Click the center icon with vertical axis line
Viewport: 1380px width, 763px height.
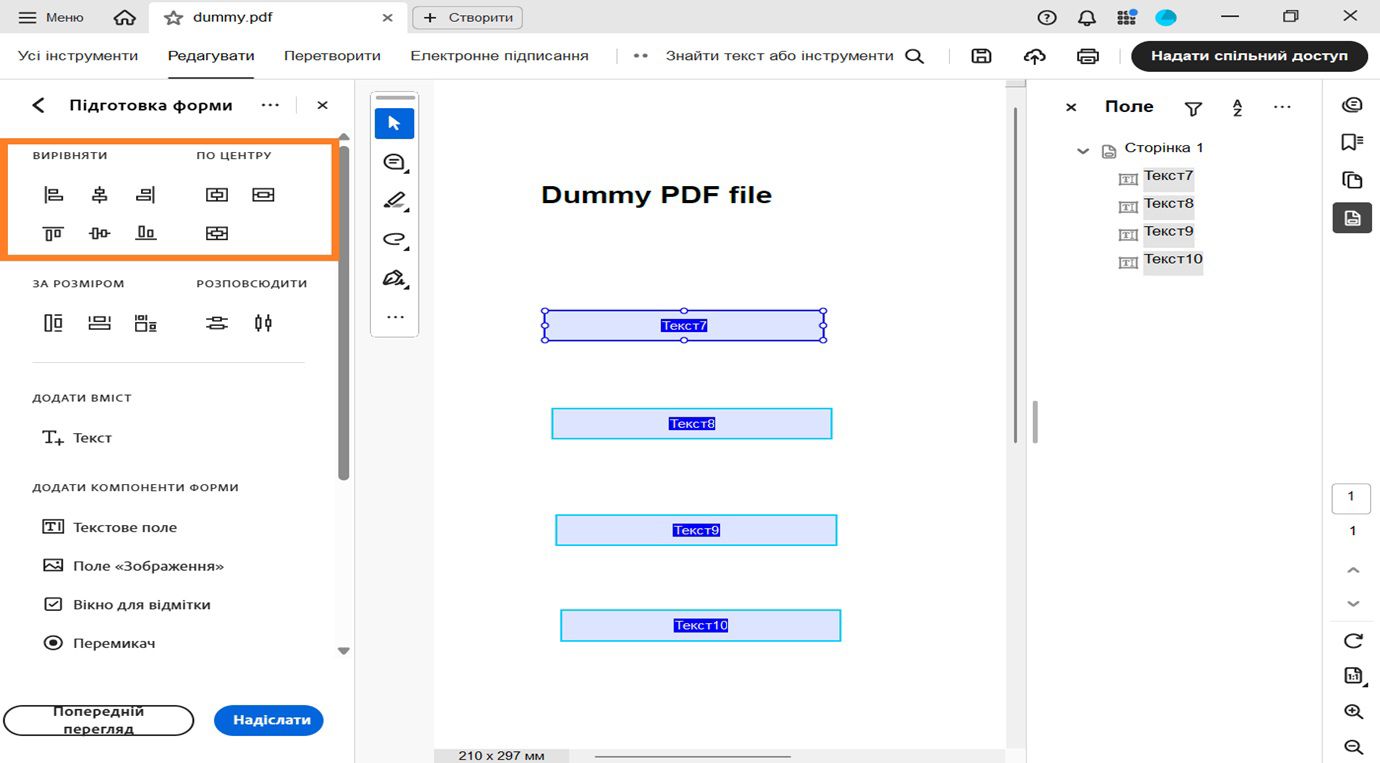217,195
